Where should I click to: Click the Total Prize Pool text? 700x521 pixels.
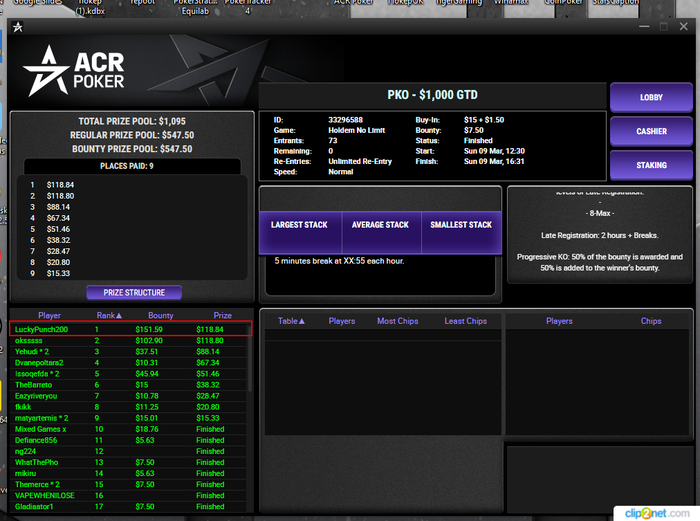(132, 121)
